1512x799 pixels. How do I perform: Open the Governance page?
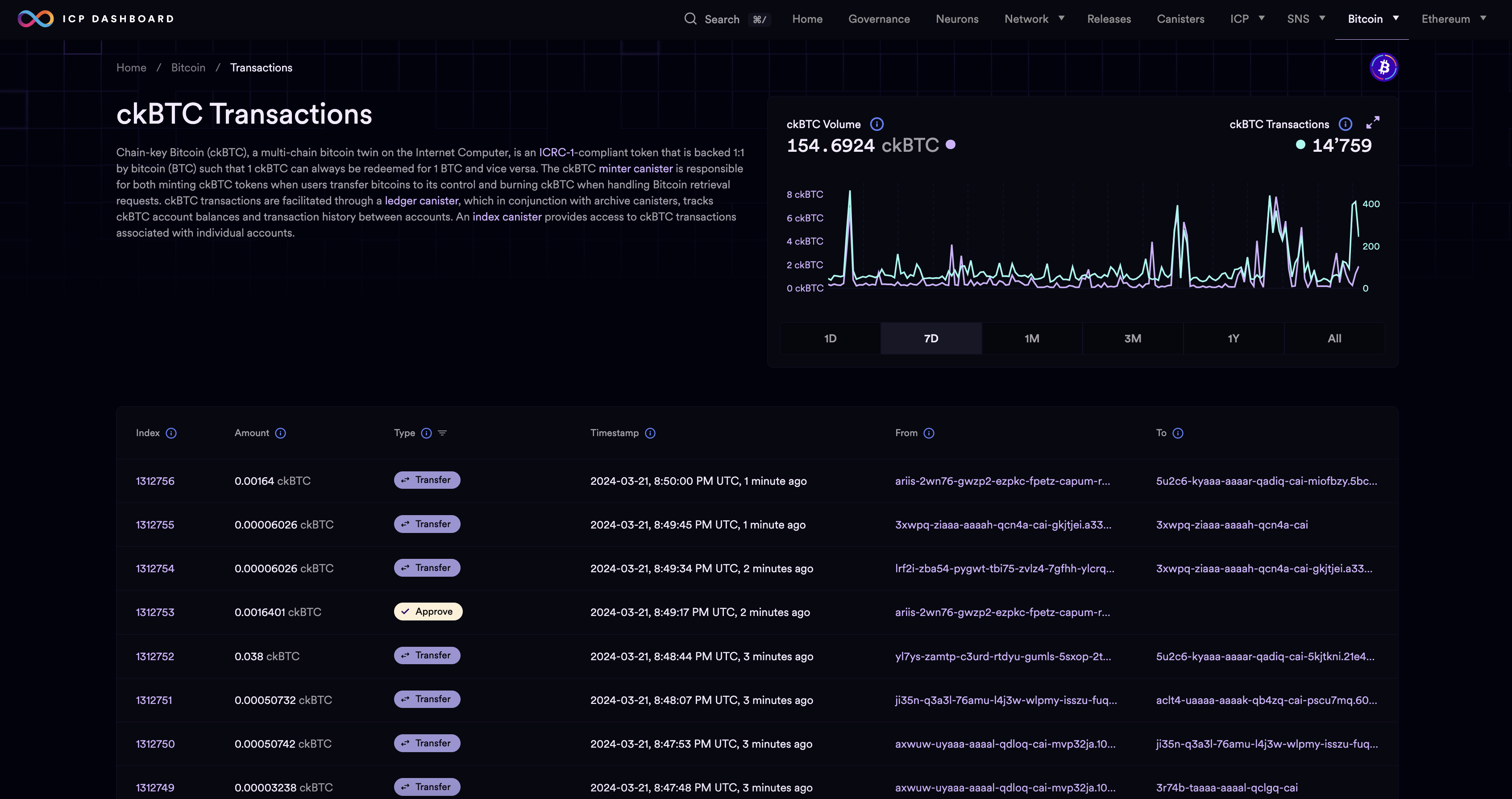coord(879,19)
